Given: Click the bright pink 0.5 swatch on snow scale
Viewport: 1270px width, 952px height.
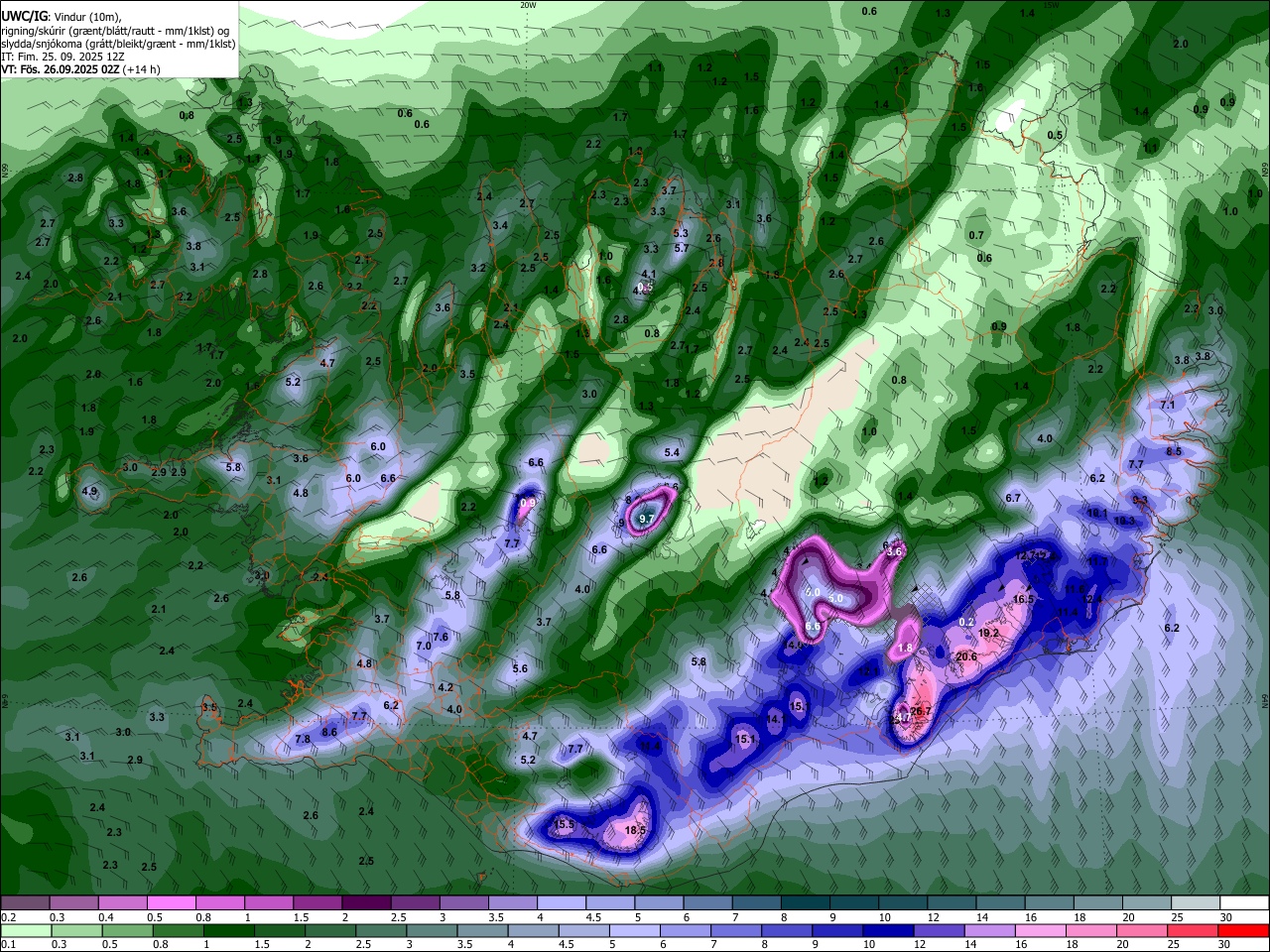Looking at the screenshot, I should click(x=172, y=902).
